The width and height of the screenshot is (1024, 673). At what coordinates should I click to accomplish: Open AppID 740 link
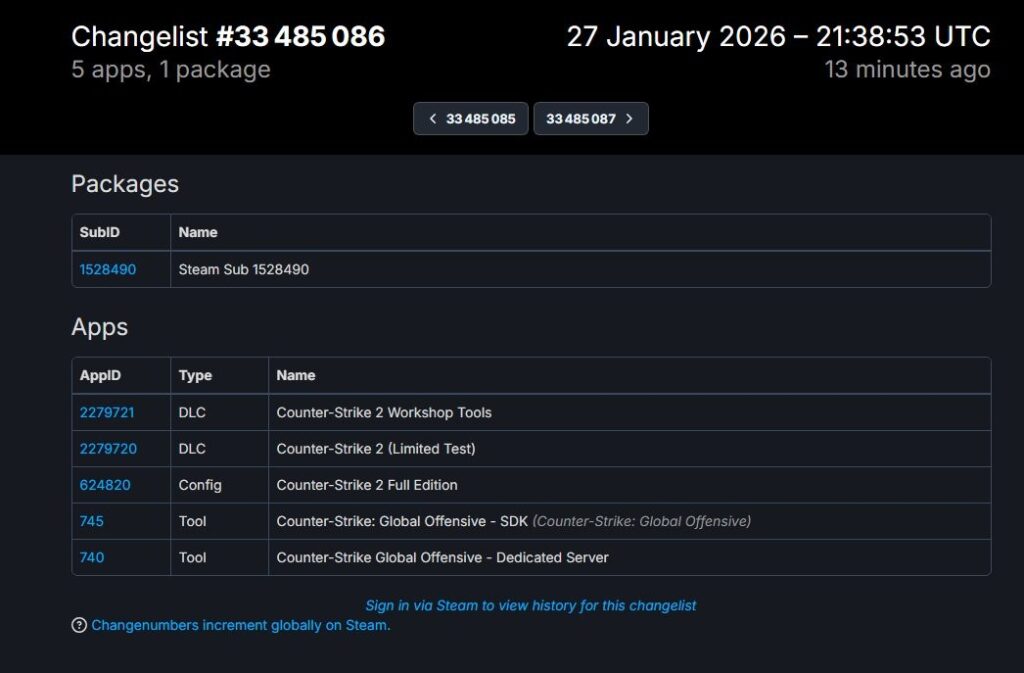click(92, 557)
